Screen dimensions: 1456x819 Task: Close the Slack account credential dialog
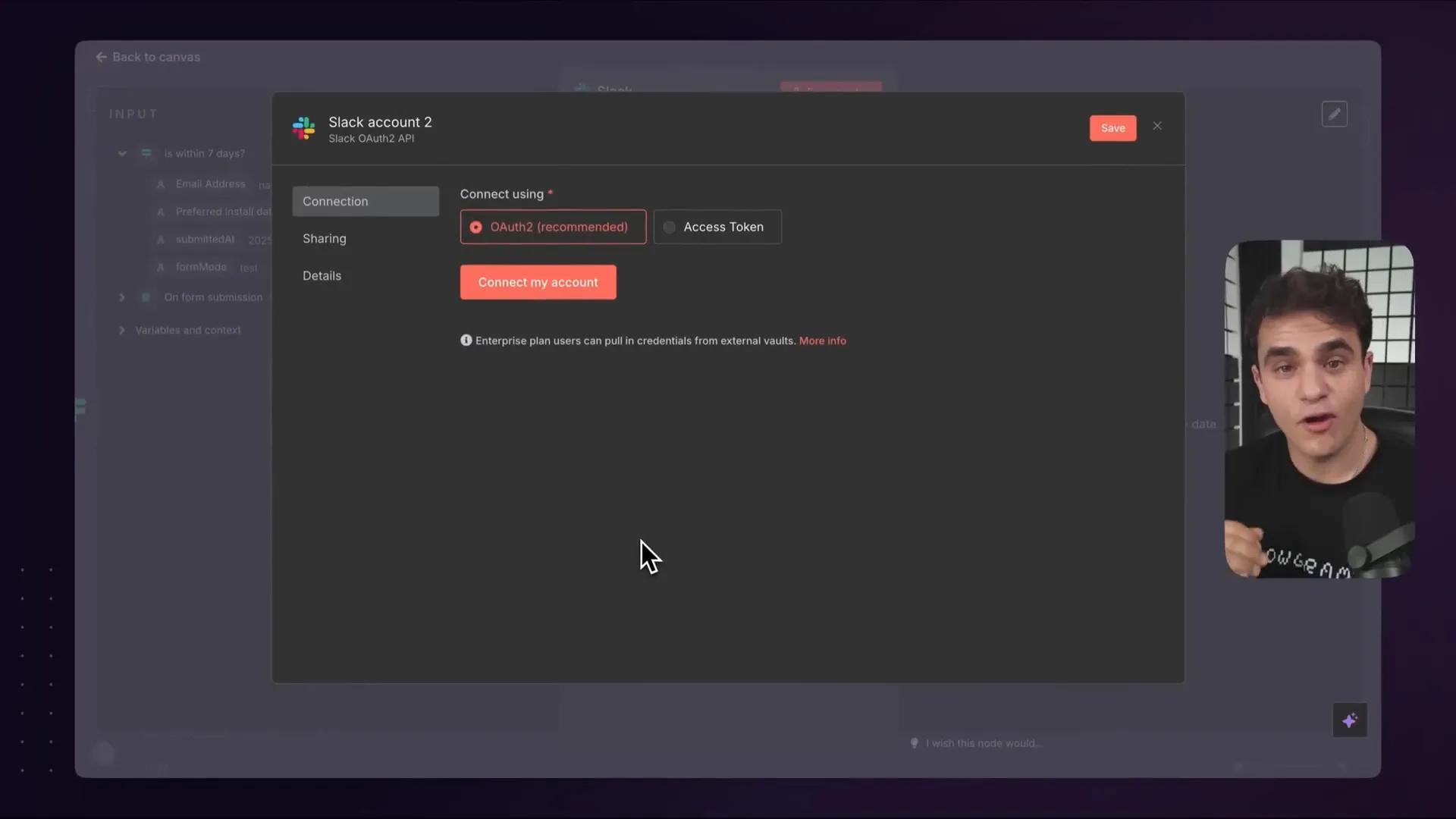1157,126
